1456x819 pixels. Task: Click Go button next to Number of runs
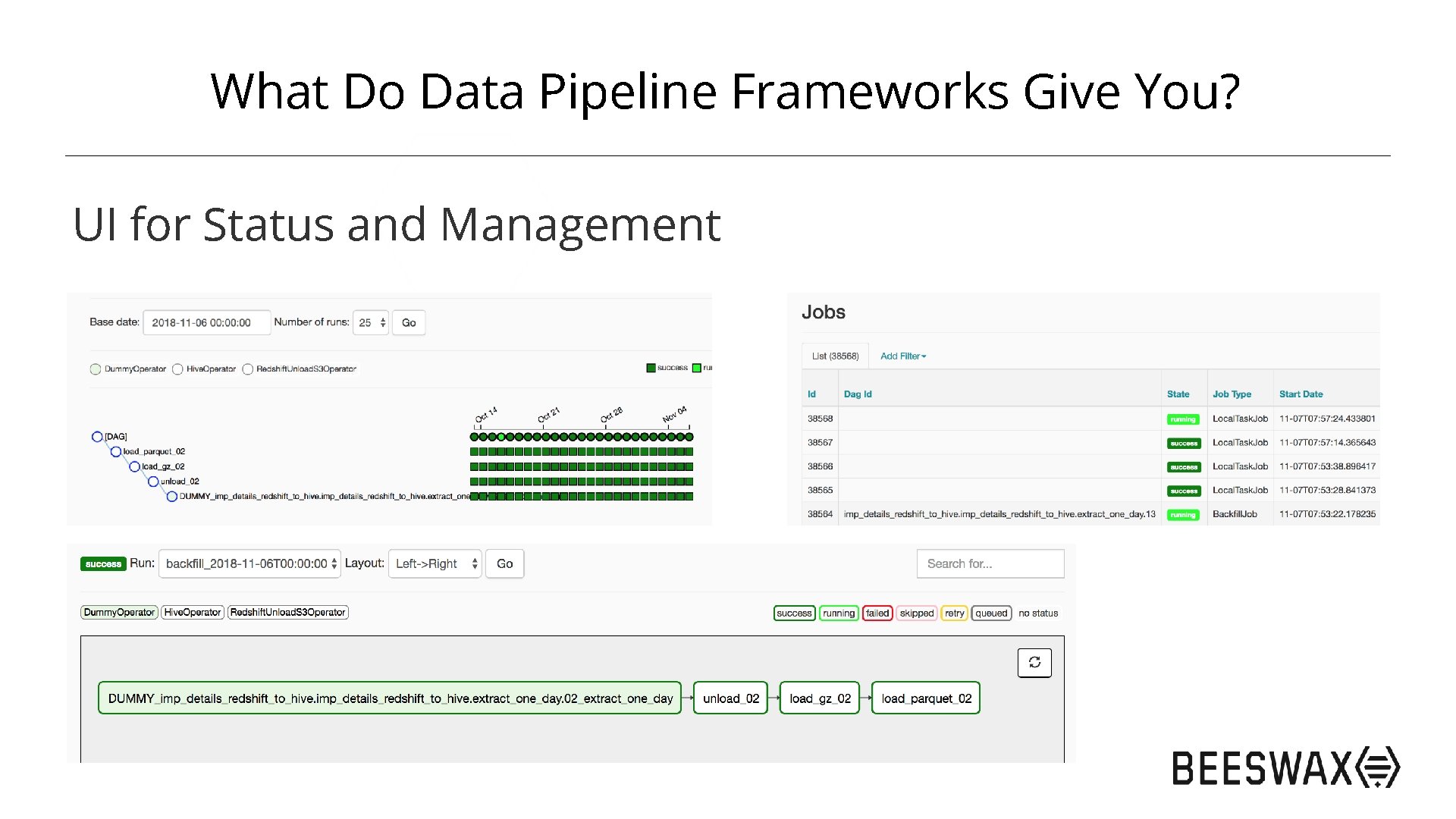pos(409,323)
